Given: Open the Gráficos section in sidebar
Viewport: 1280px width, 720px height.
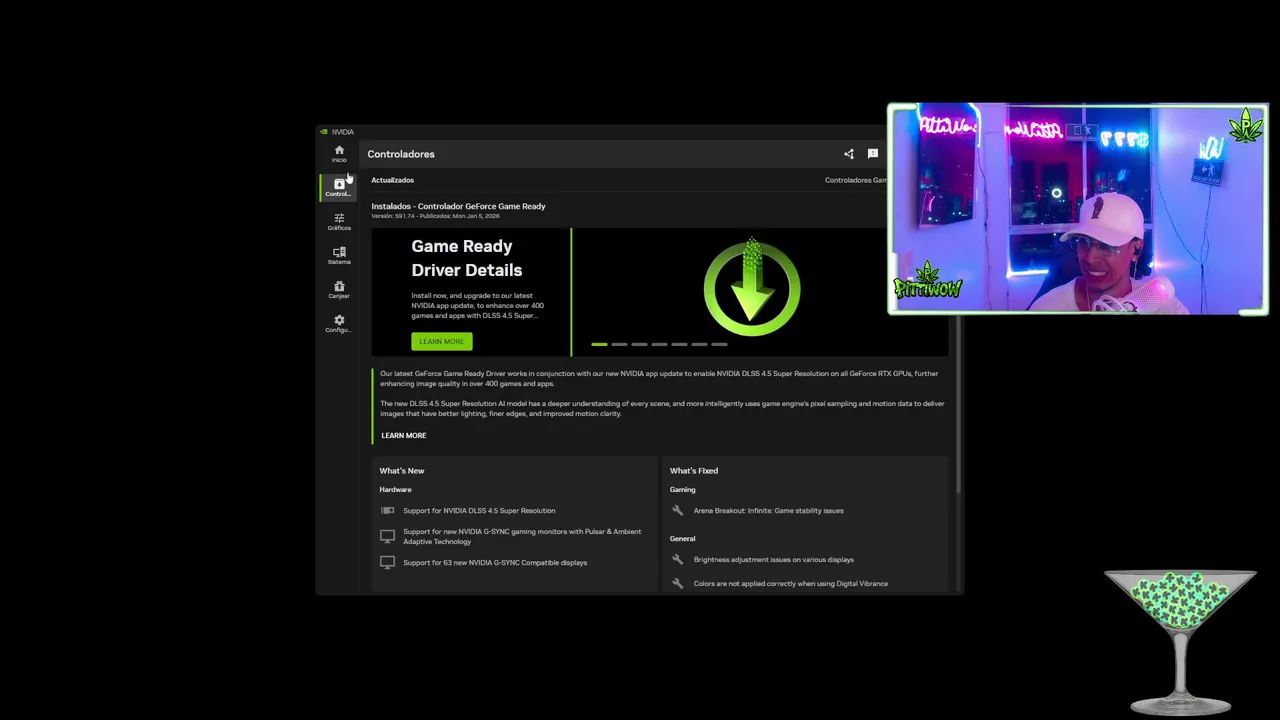Looking at the screenshot, I should 339,221.
